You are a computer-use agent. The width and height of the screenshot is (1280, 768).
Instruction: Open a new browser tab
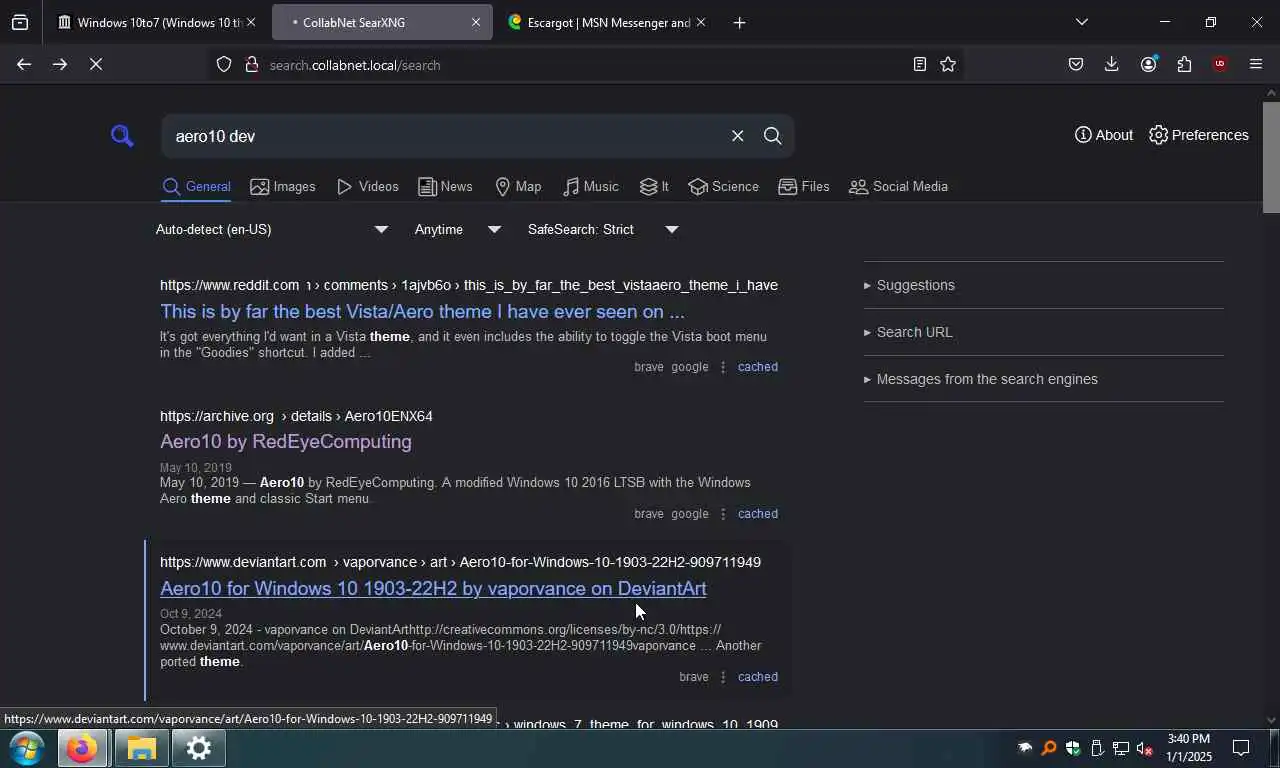[x=739, y=22]
